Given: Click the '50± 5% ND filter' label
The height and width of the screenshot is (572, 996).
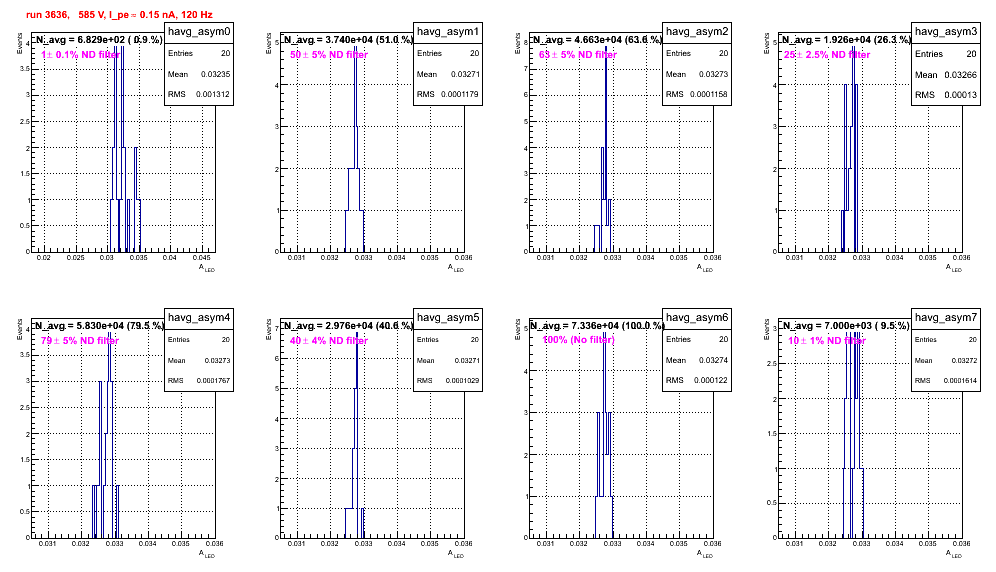Looking at the screenshot, I should [x=329, y=55].
